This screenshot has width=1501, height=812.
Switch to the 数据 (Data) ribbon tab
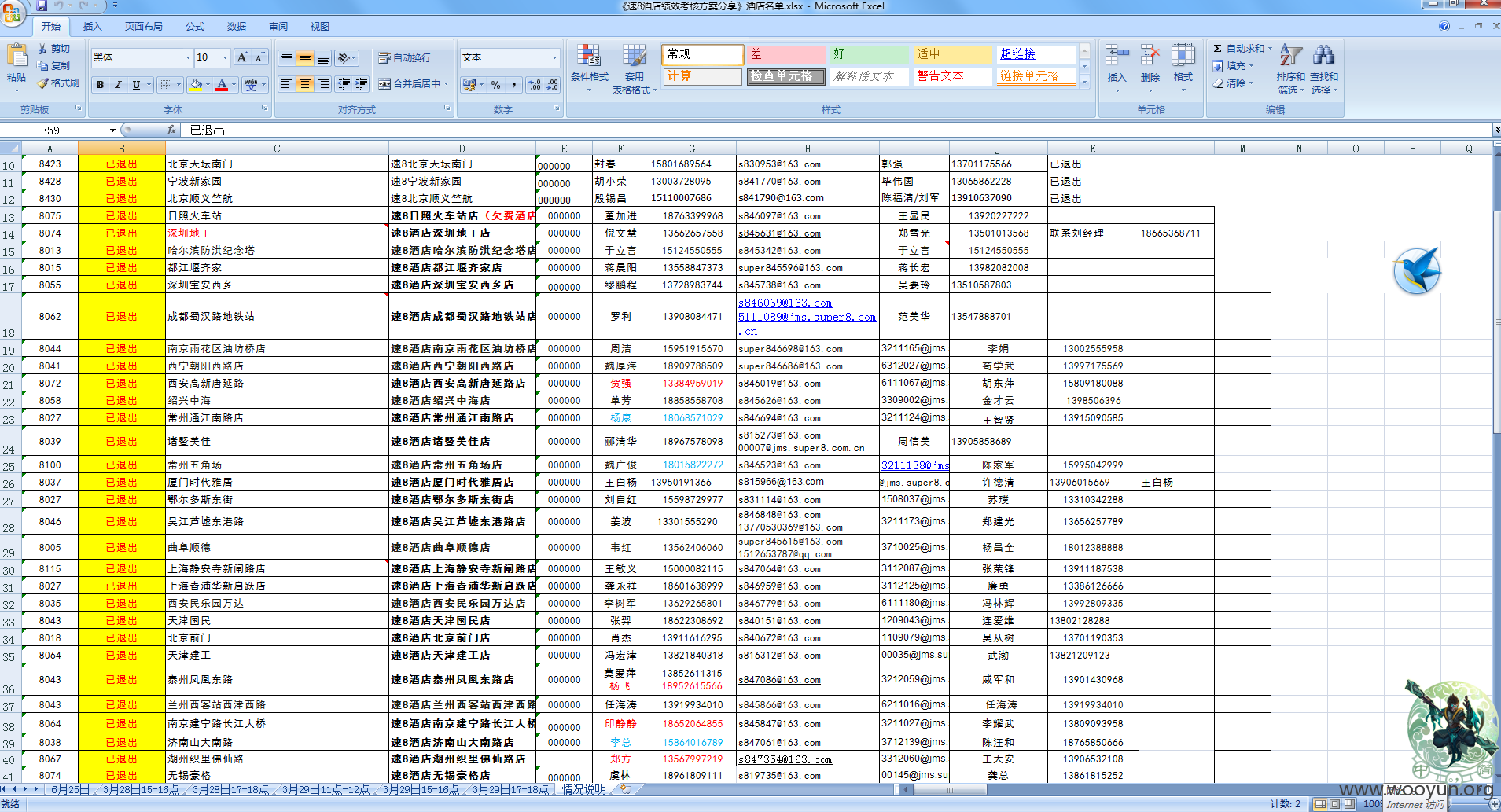pos(237,27)
